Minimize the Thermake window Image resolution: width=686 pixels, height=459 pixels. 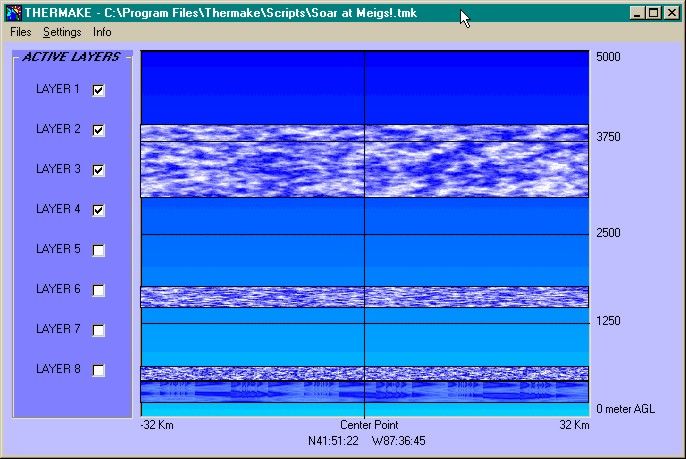coord(637,13)
